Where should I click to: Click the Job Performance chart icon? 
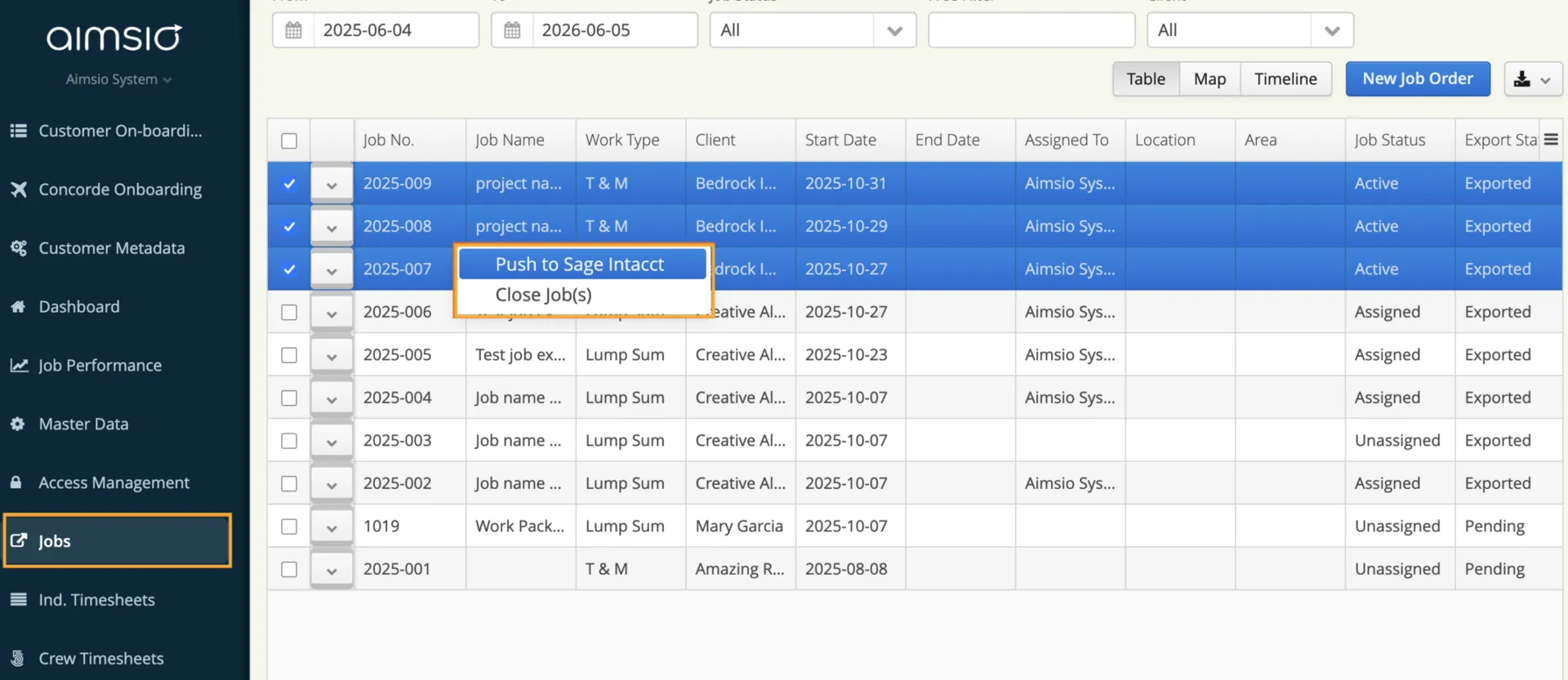coord(19,366)
